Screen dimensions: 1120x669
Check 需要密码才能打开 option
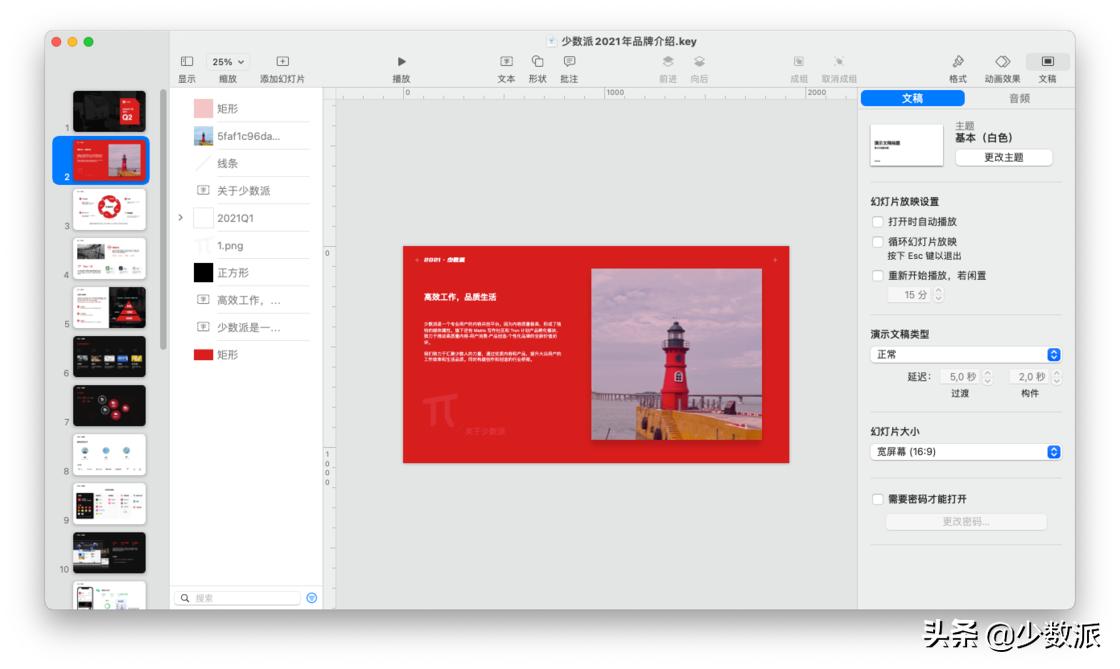point(878,499)
